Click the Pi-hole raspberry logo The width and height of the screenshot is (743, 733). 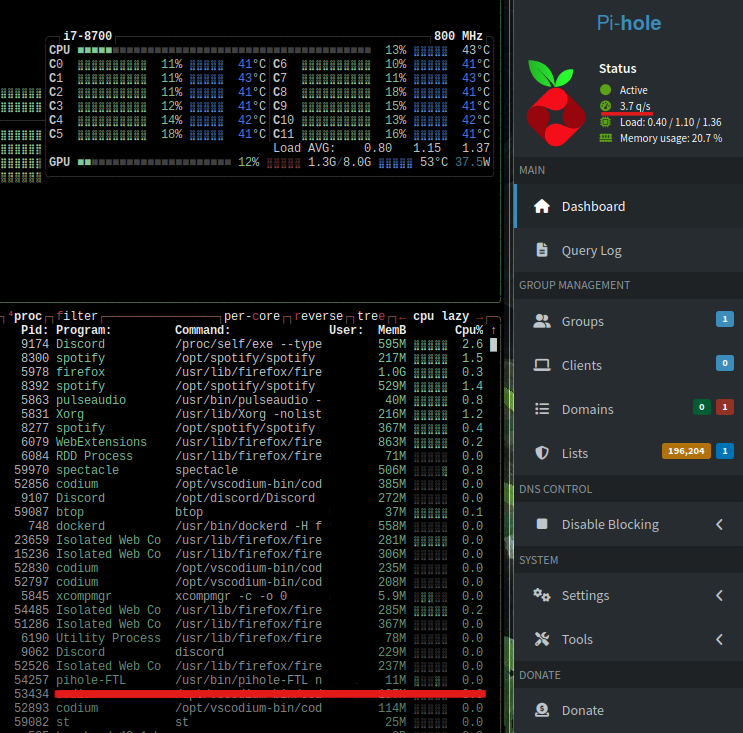click(556, 103)
